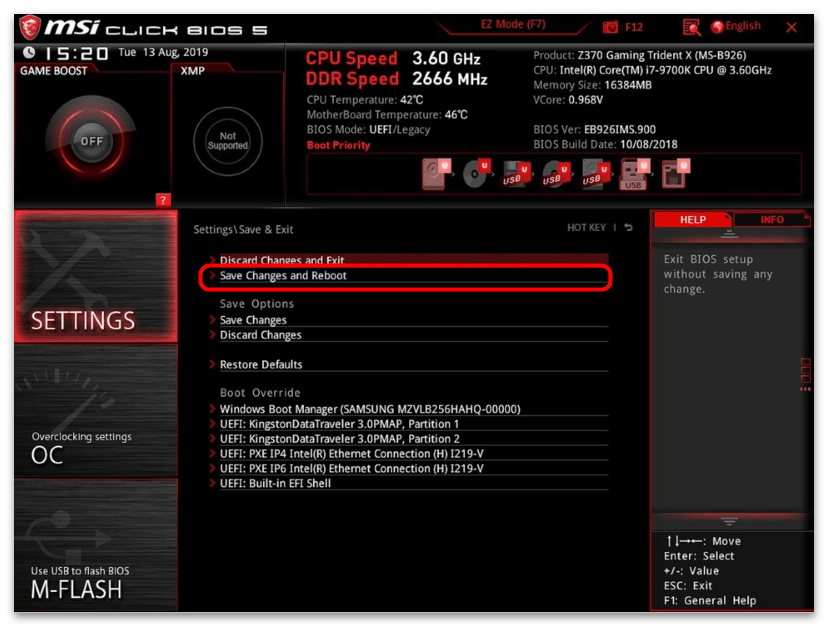Click the MotherBoard Temperature 46°C reading
828x627 pixels.
pyautogui.click(x=387, y=115)
